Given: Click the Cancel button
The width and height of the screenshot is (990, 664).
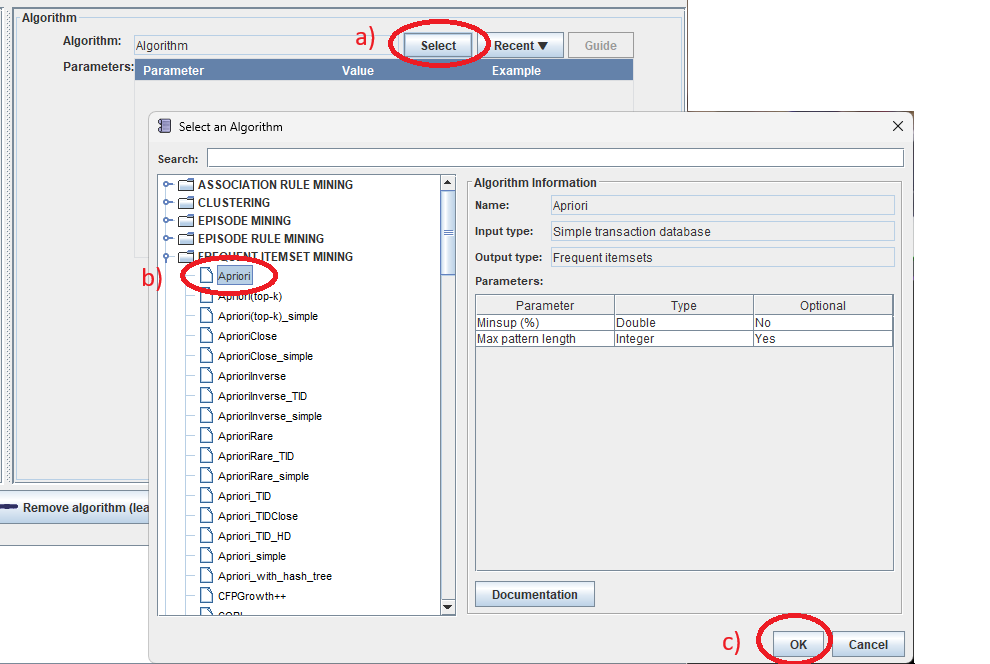Looking at the screenshot, I should click(868, 644).
